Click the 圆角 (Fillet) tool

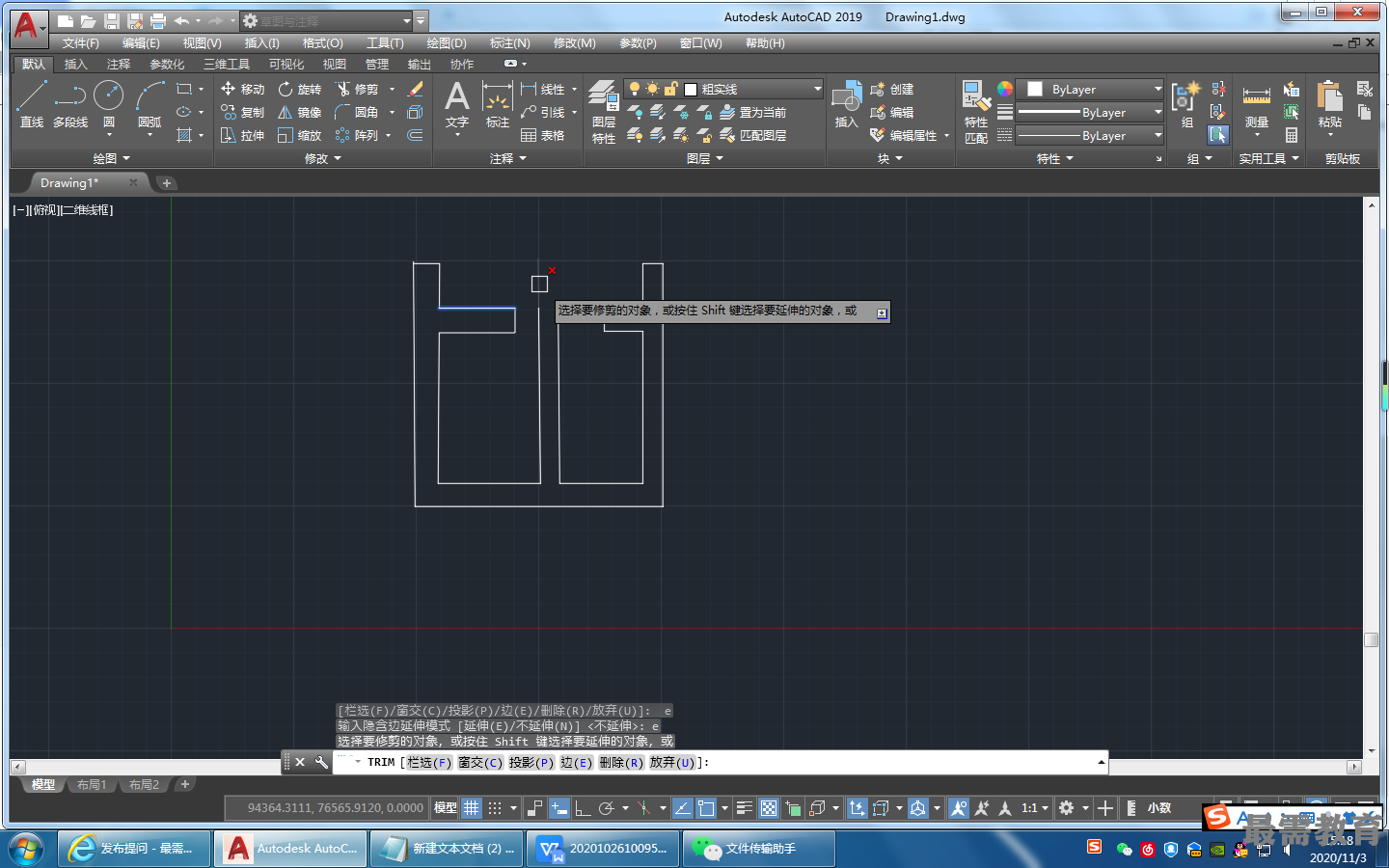click(x=357, y=112)
